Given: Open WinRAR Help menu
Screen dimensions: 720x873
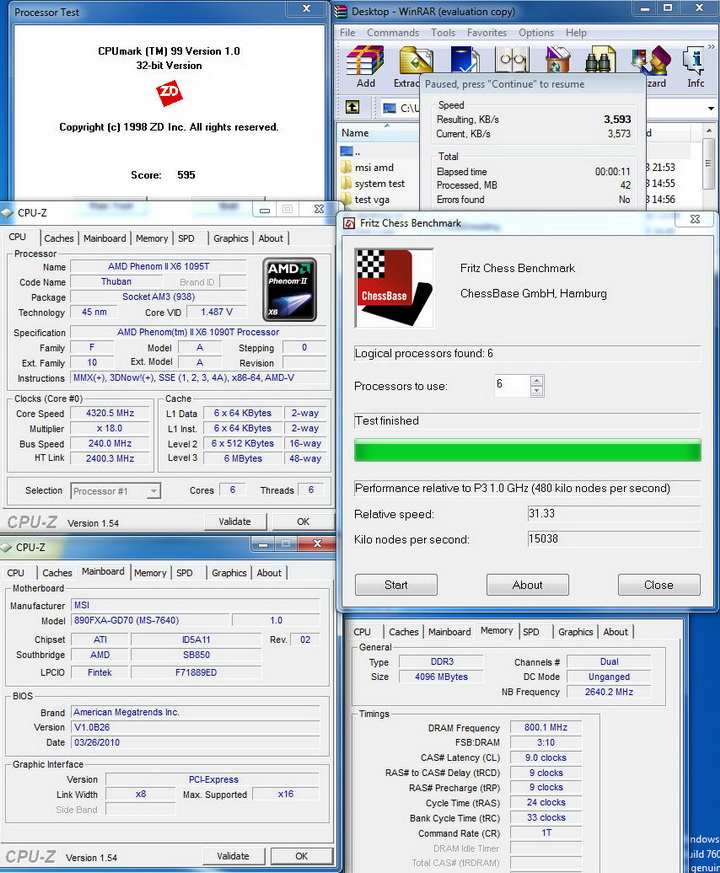Looking at the screenshot, I should tap(576, 33).
